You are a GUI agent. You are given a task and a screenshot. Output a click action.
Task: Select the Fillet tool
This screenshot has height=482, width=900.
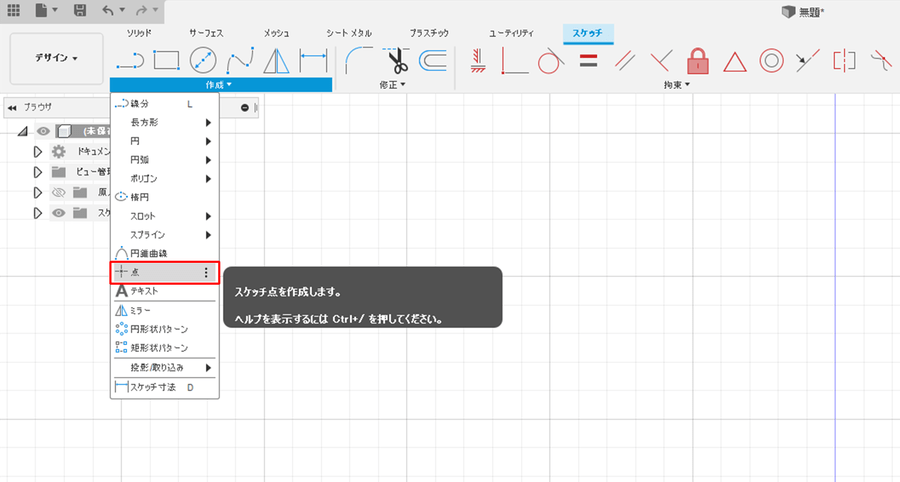click(359, 60)
